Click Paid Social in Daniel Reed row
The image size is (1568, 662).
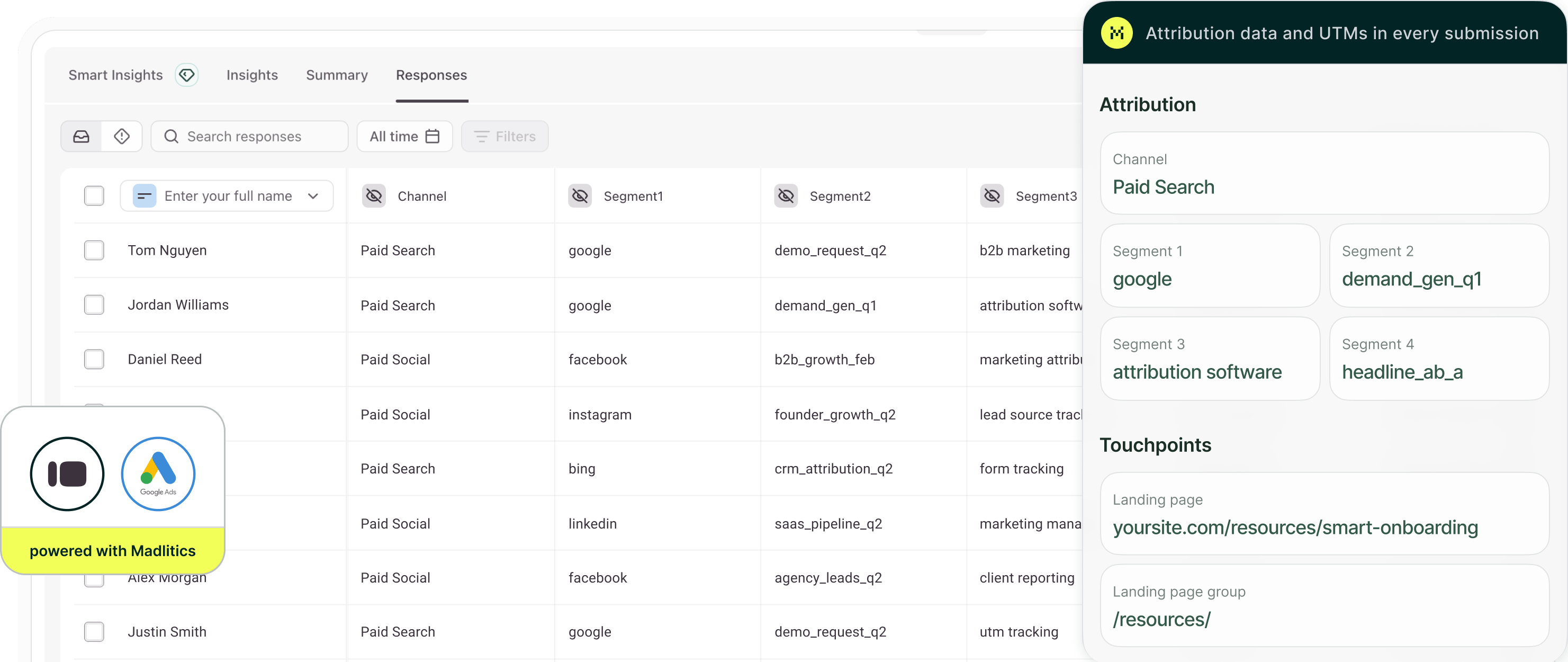395,360
